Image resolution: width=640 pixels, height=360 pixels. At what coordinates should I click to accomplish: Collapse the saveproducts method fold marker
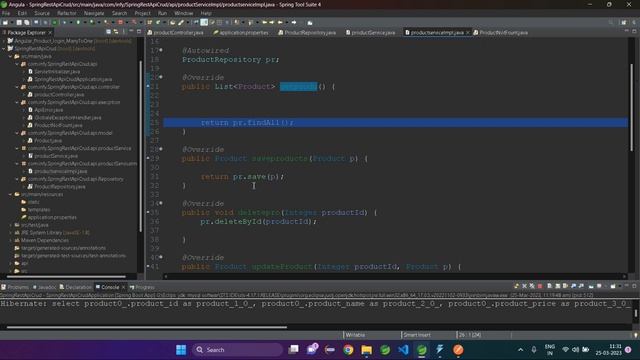[x=161, y=149]
